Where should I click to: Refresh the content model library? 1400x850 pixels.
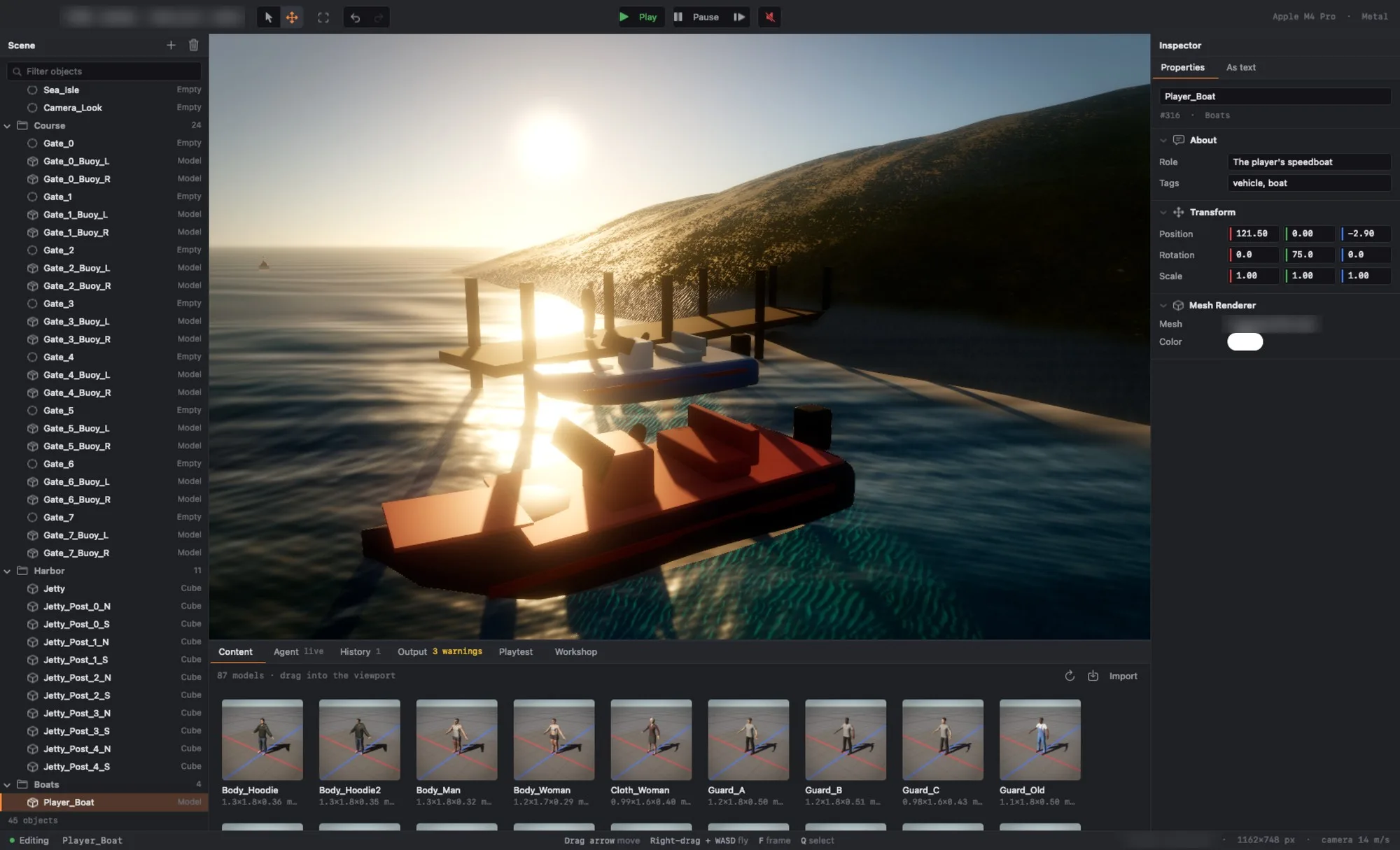1070,676
